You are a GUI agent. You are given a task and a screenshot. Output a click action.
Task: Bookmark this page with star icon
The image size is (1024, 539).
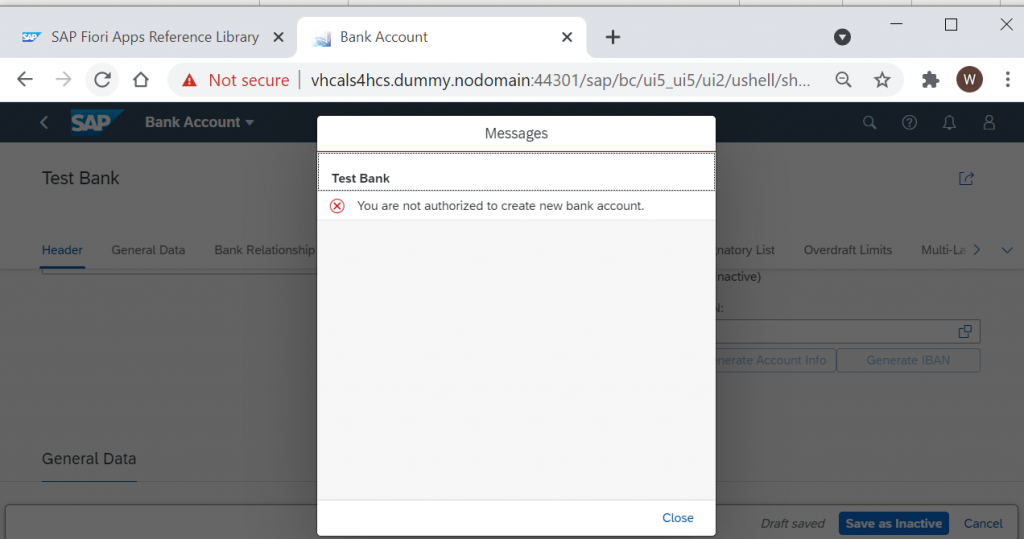coord(882,80)
